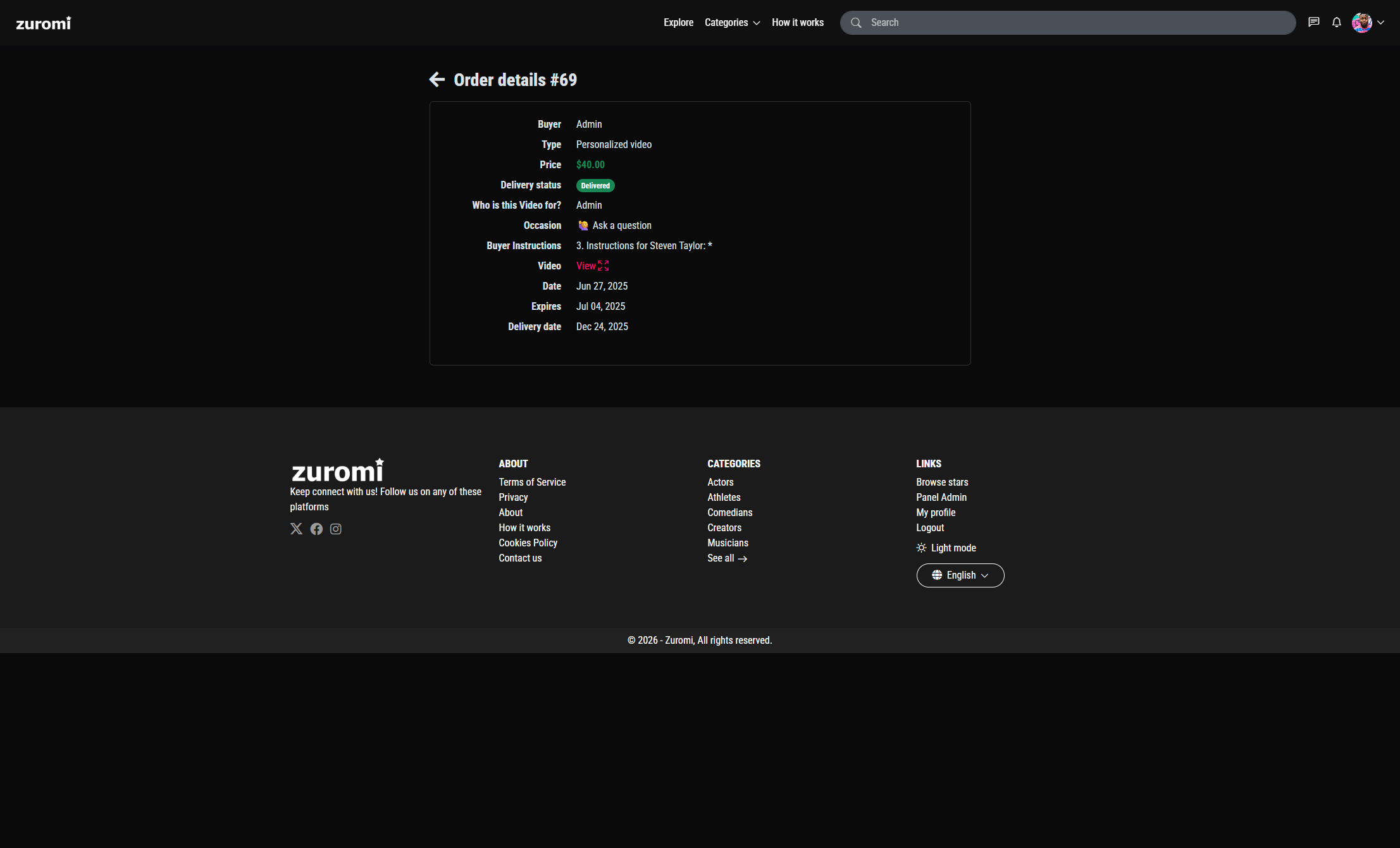Go to Explore in the navigation
The width and height of the screenshot is (1400, 848).
[x=679, y=23]
